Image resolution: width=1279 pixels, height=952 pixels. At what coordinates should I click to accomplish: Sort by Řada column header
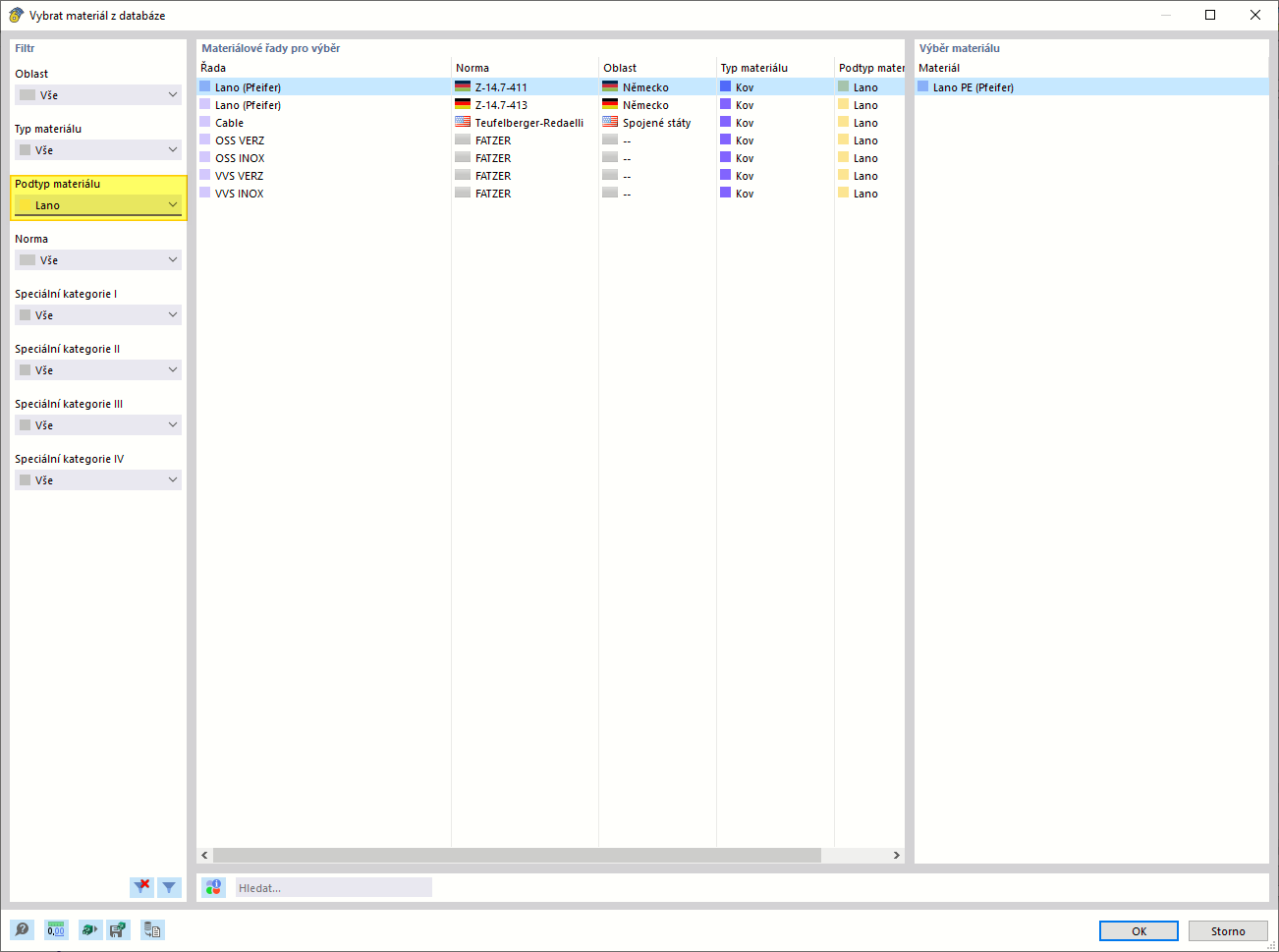tap(323, 68)
